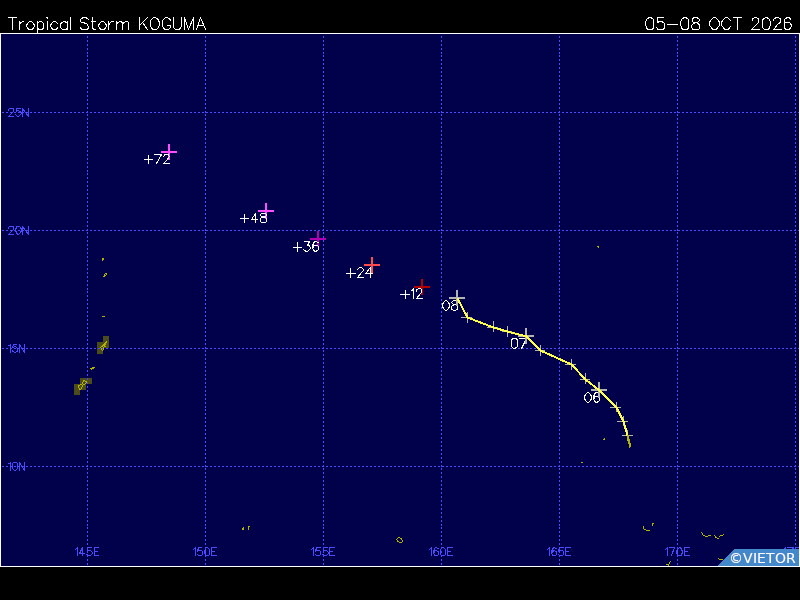Click the magenta +72 forecast cross marker
This screenshot has height=600, width=800.
[169, 152]
